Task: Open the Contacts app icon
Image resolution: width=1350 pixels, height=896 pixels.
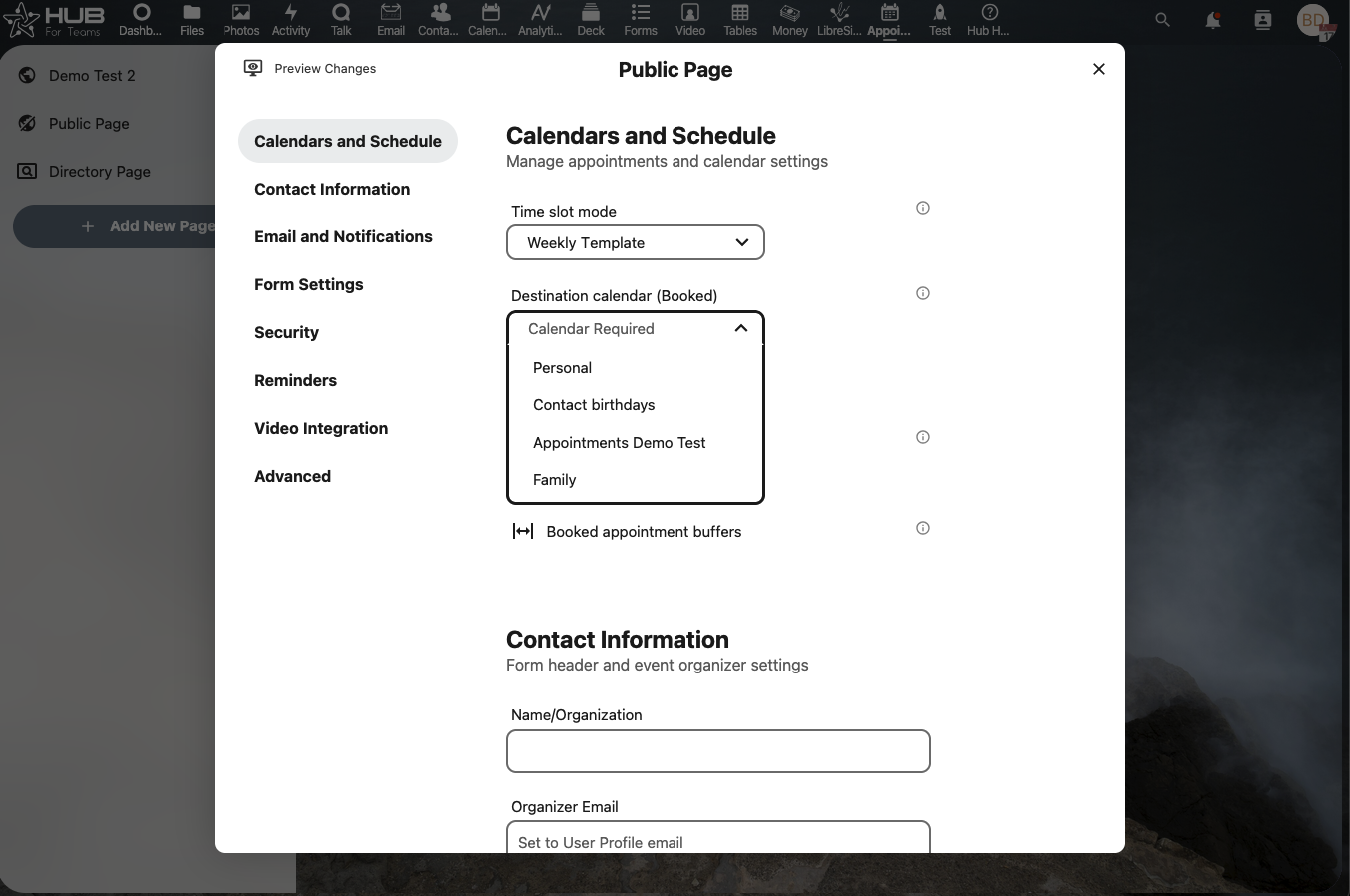Action: (x=440, y=19)
